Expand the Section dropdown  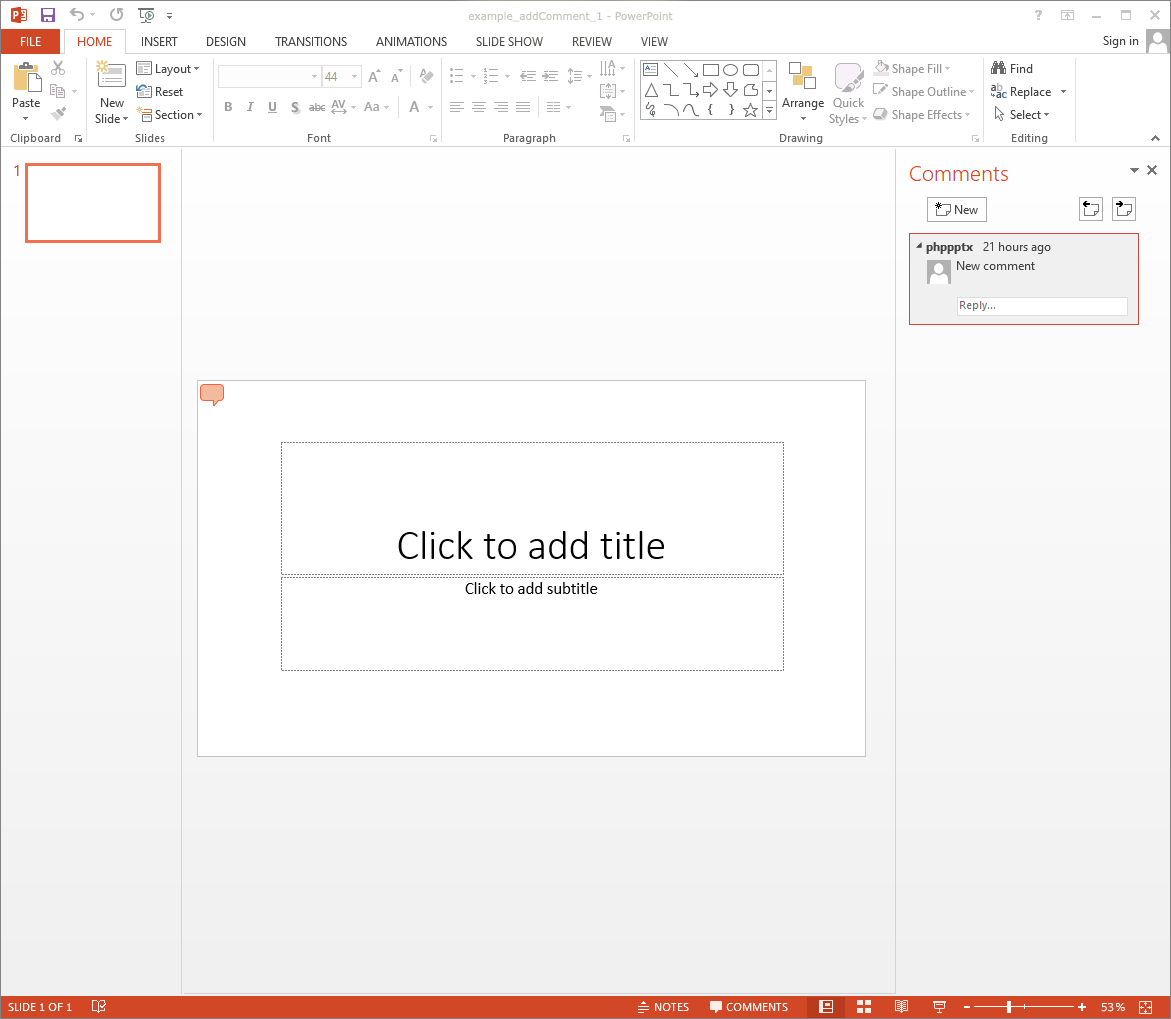169,115
